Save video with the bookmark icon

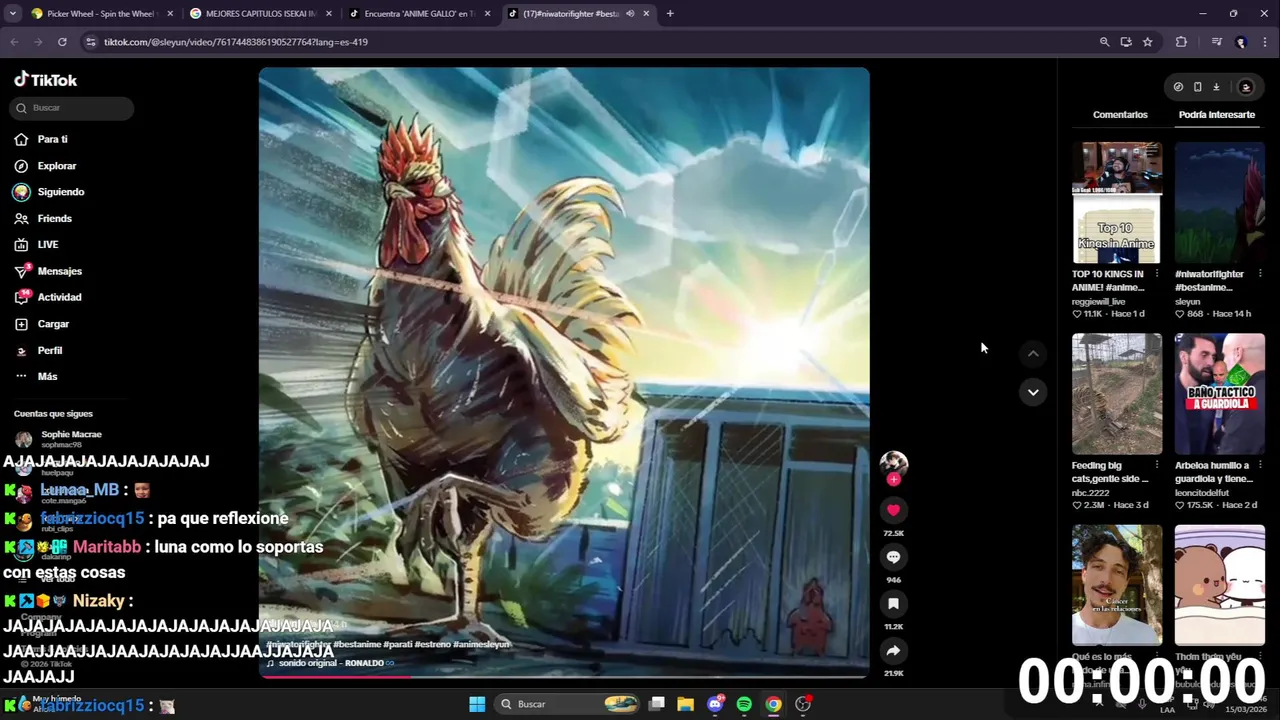tap(894, 604)
